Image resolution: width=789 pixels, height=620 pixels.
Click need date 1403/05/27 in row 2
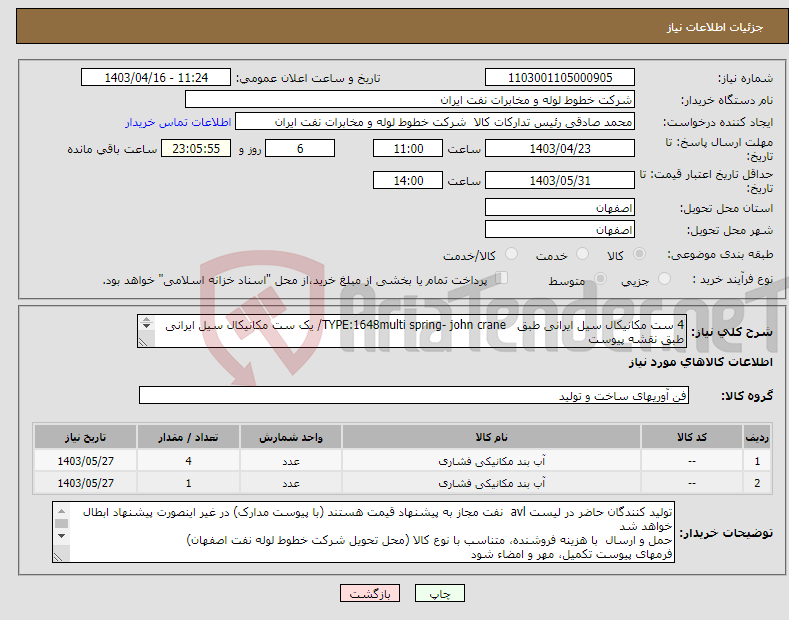click(86, 483)
